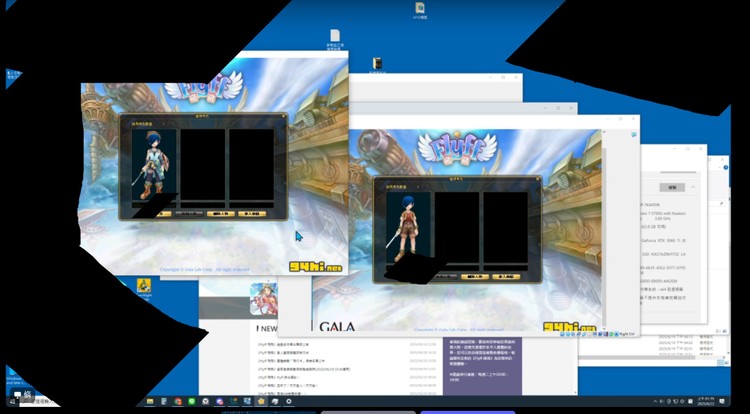Viewport: 750px width, 414px height.
Task: Close the character selection dialog in right Flyff window
Action: (537, 178)
